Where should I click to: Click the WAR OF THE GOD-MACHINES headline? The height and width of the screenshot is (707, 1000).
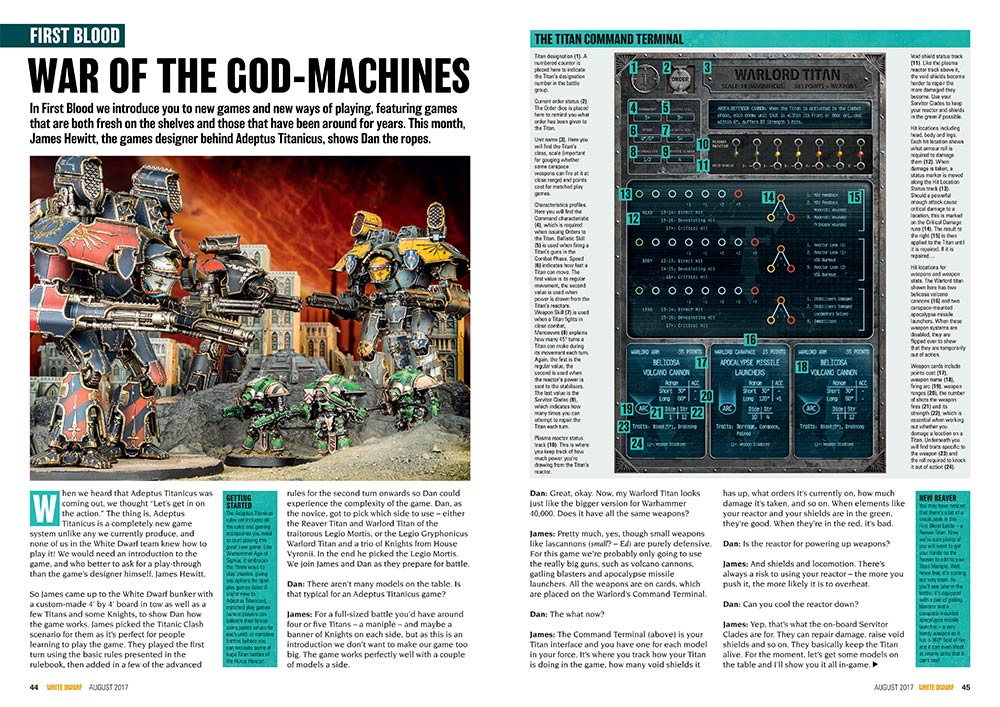coord(249,75)
